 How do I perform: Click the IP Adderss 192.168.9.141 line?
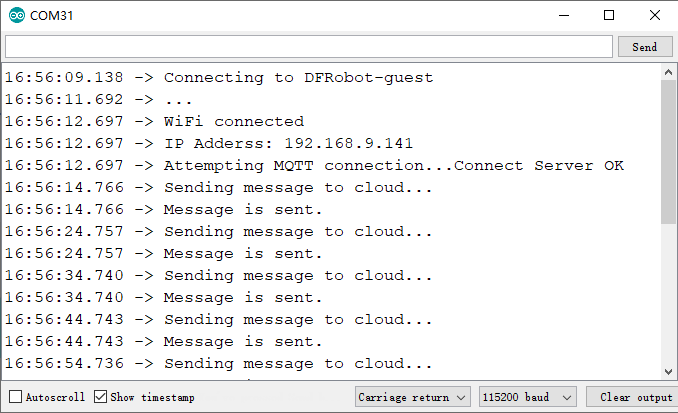[x=209, y=144]
